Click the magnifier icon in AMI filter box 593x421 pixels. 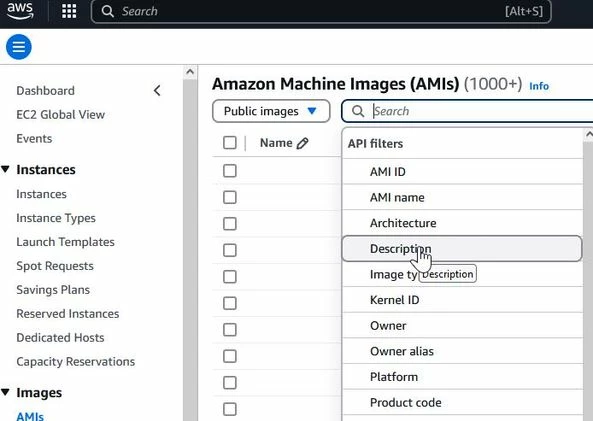point(358,111)
